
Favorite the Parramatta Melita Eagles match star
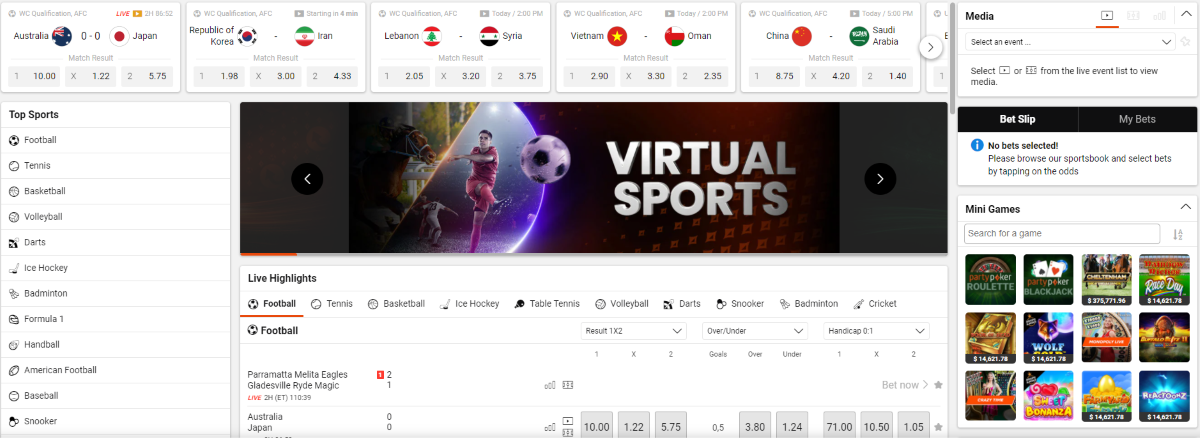tap(938, 385)
